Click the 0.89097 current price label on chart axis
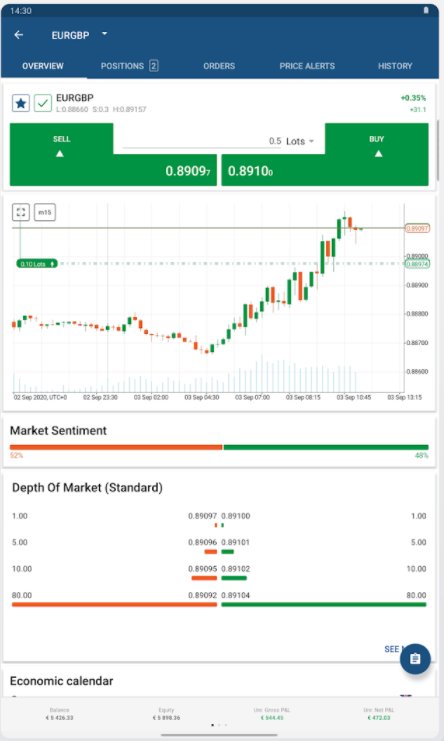This screenshot has height=741, width=444. tap(417, 228)
